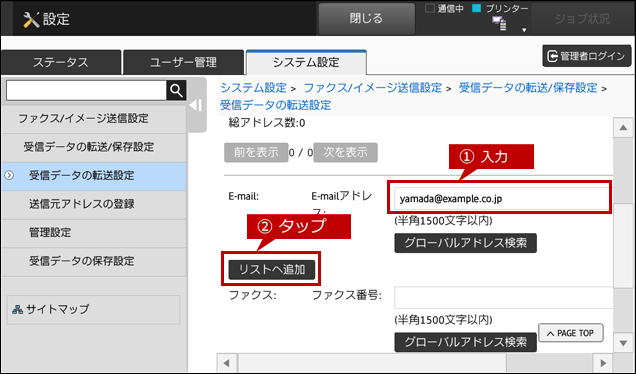Screen dimensions: 636x374
Task: Click the リストへ追加 button
Action: (x=272, y=270)
